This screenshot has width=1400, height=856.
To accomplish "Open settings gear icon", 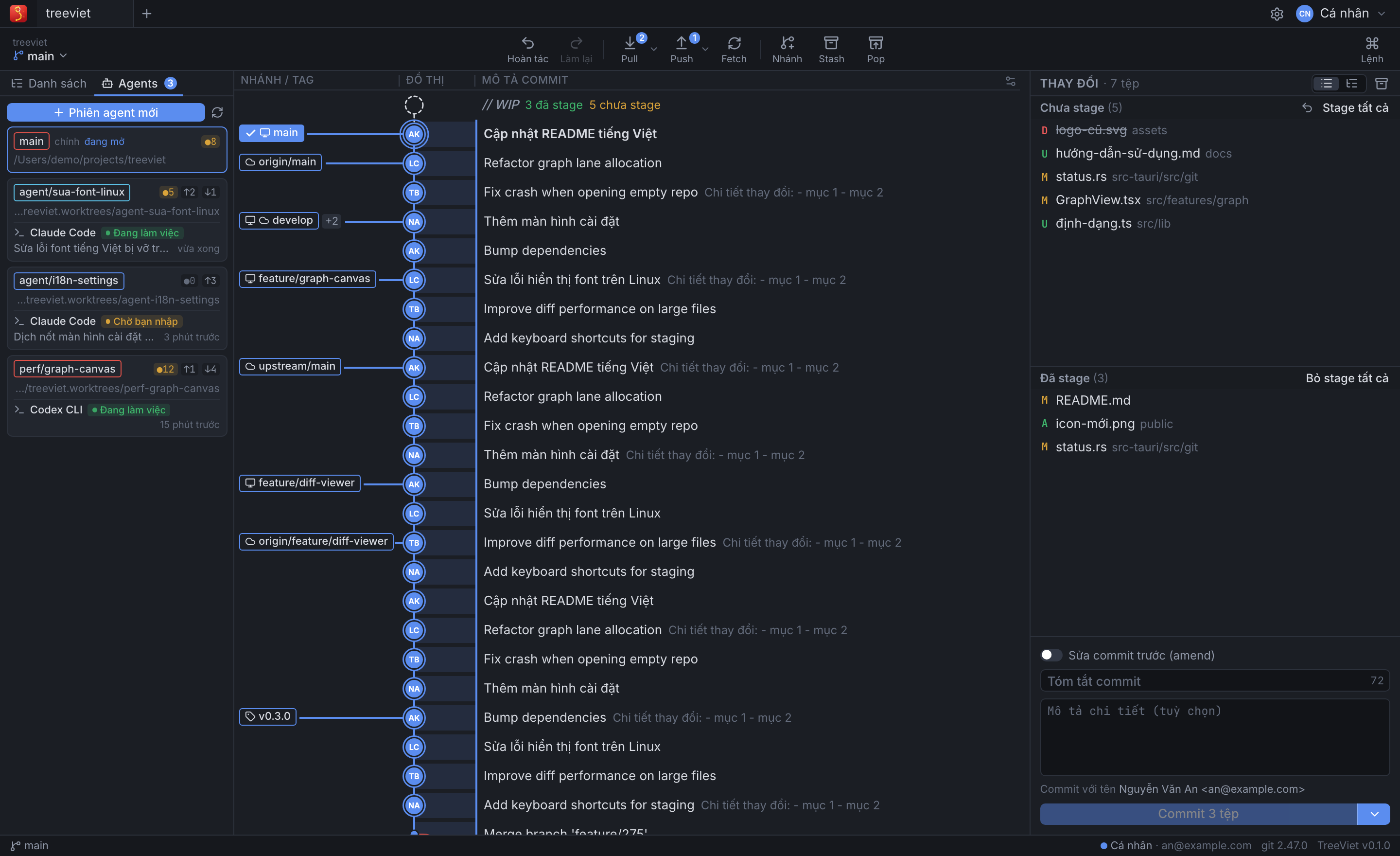I will [1277, 14].
